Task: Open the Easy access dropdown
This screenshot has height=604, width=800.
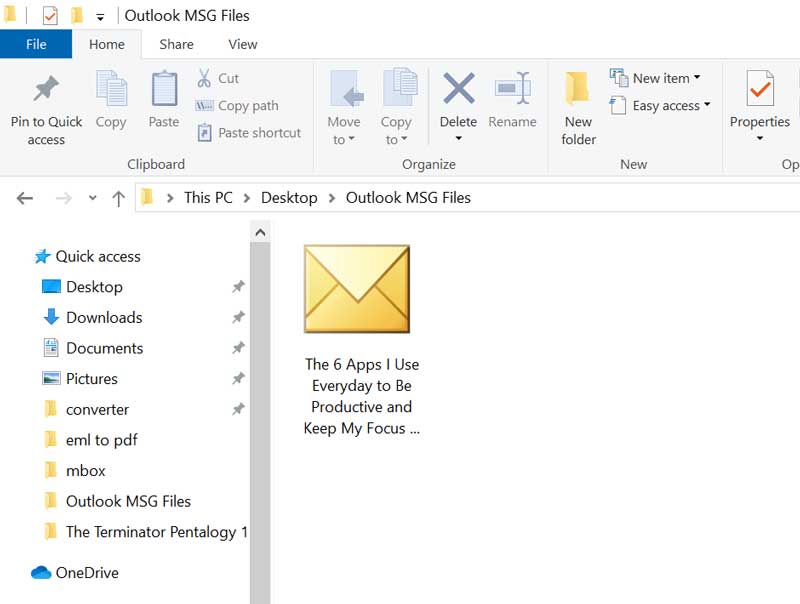Action: click(660, 106)
